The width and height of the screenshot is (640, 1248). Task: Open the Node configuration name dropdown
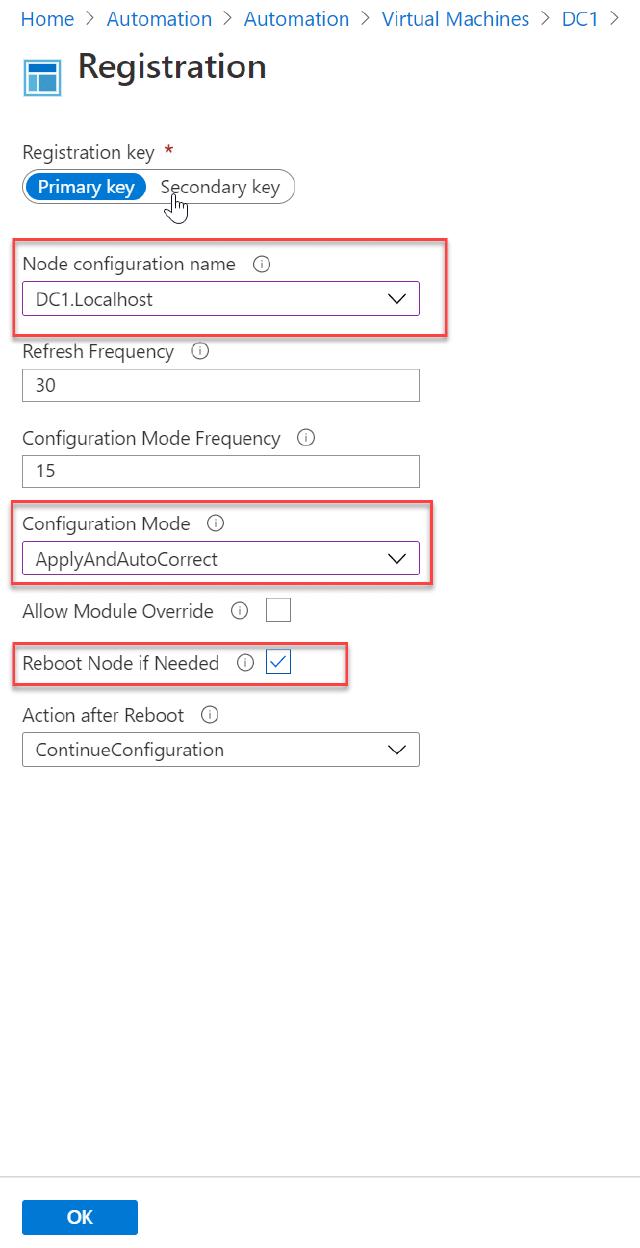tap(220, 299)
